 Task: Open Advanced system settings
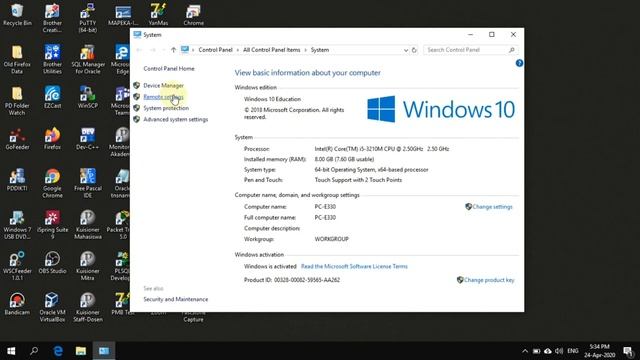coord(176,120)
